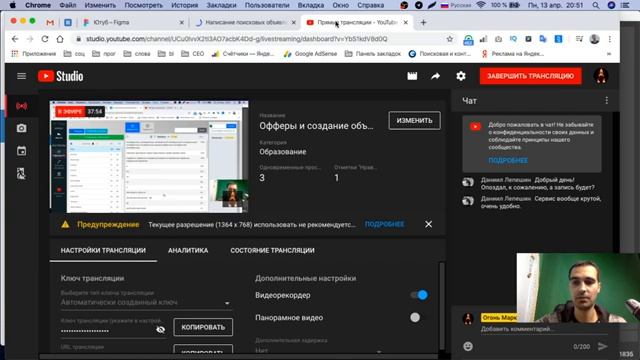This screenshot has height=360, width=640.
Task: Open the YouTube Studio hamburger menu
Action: click(21, 76)
